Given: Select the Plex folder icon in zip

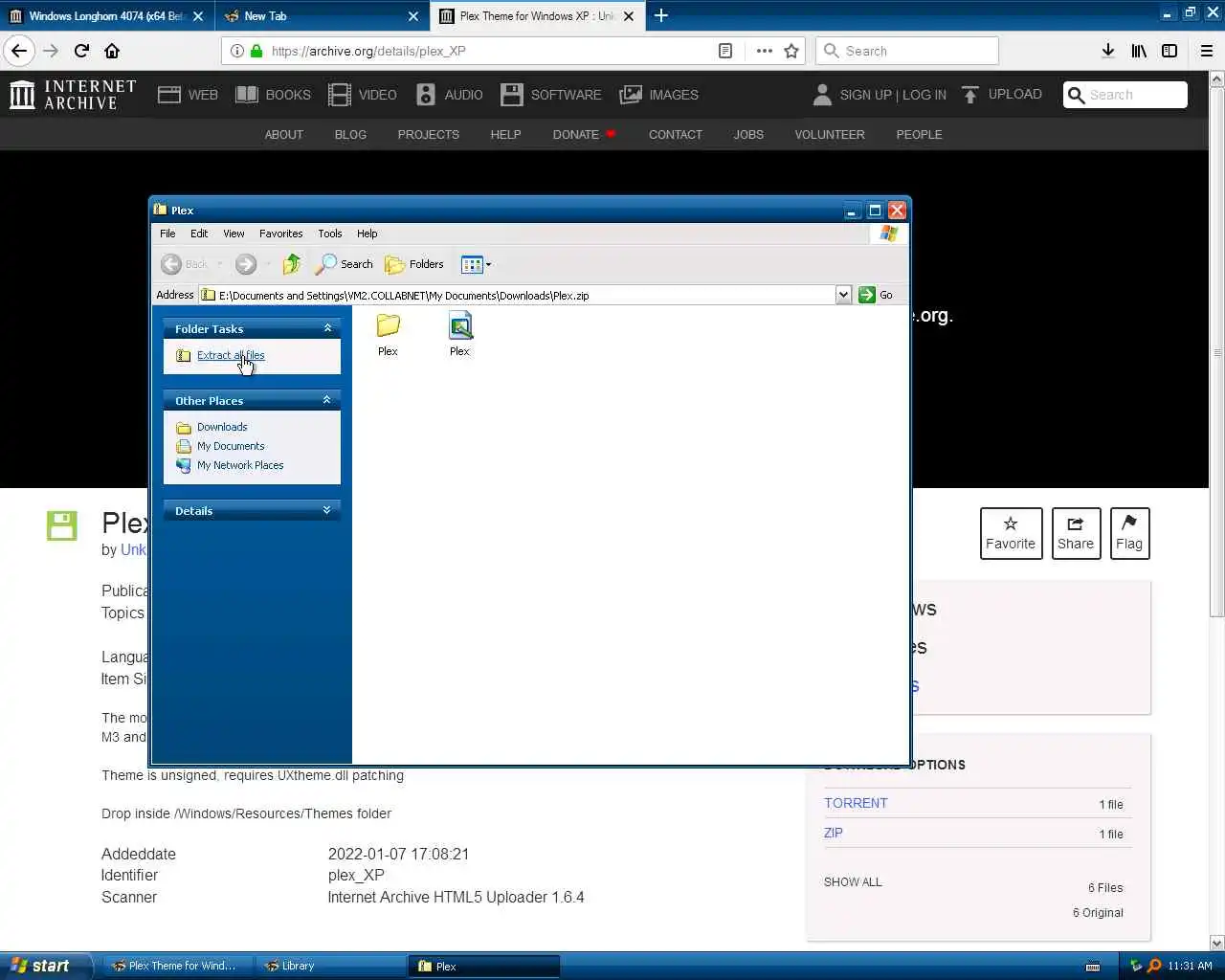Looking at the screenshot, I should (388, 334).
